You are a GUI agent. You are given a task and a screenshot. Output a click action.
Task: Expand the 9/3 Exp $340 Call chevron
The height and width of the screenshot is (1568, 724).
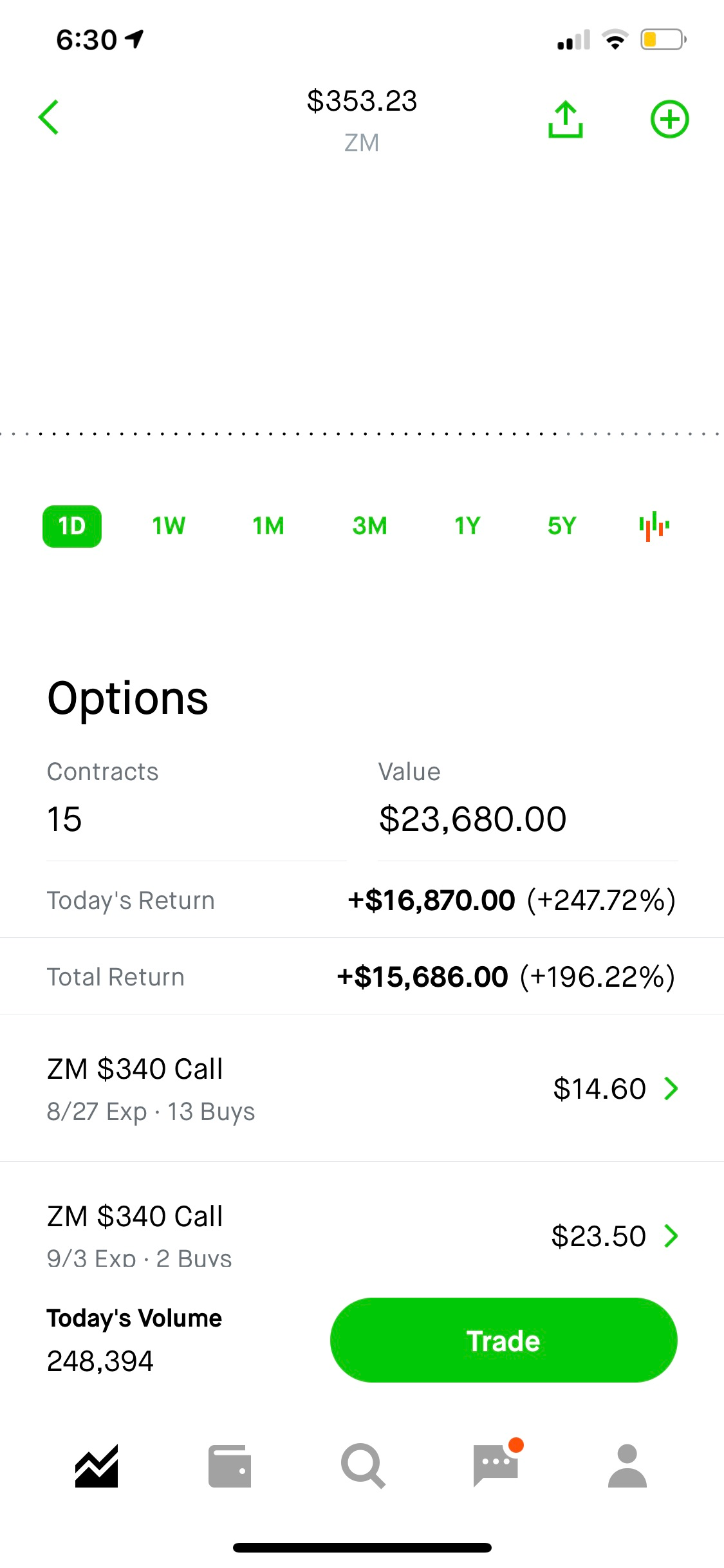671,1236
